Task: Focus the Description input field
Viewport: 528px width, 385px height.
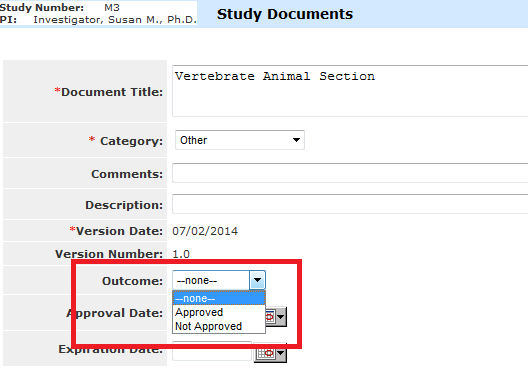Action: (350, 204)
